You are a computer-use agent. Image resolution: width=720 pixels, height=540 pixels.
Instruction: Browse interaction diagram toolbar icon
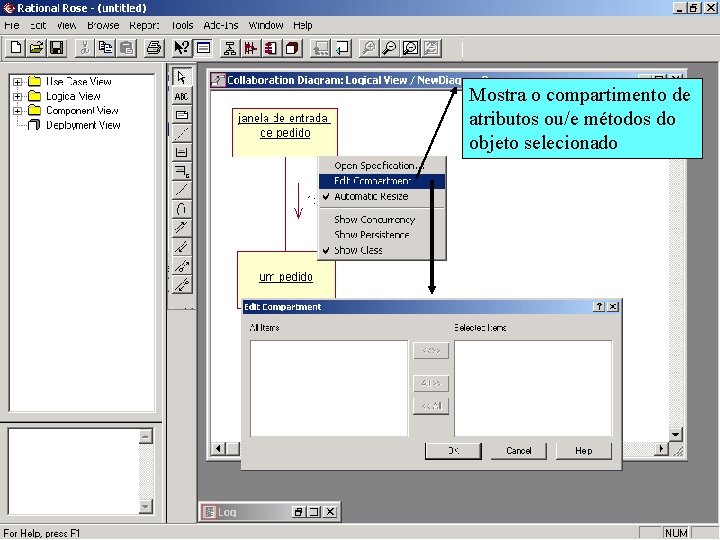coord(250,48)
